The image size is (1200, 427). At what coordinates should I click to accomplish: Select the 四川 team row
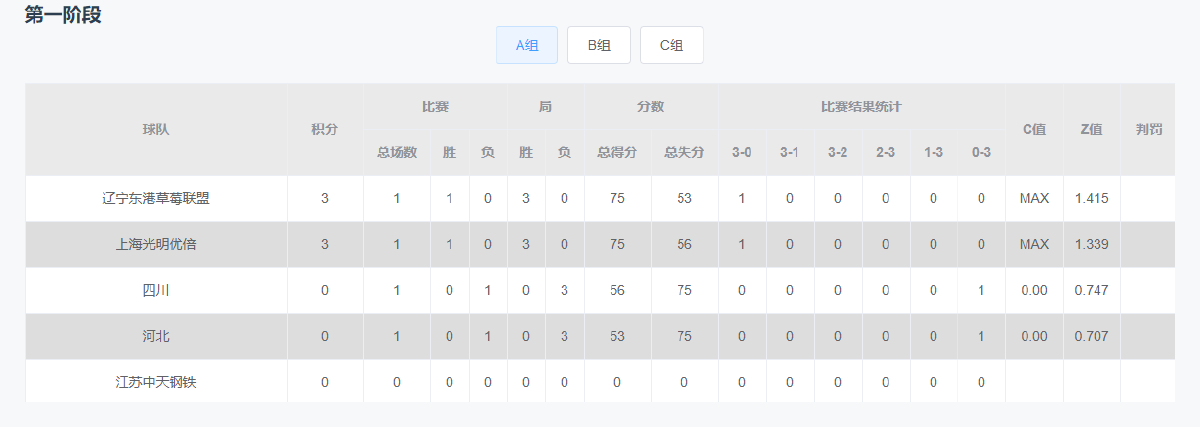[x=156, y=290]
